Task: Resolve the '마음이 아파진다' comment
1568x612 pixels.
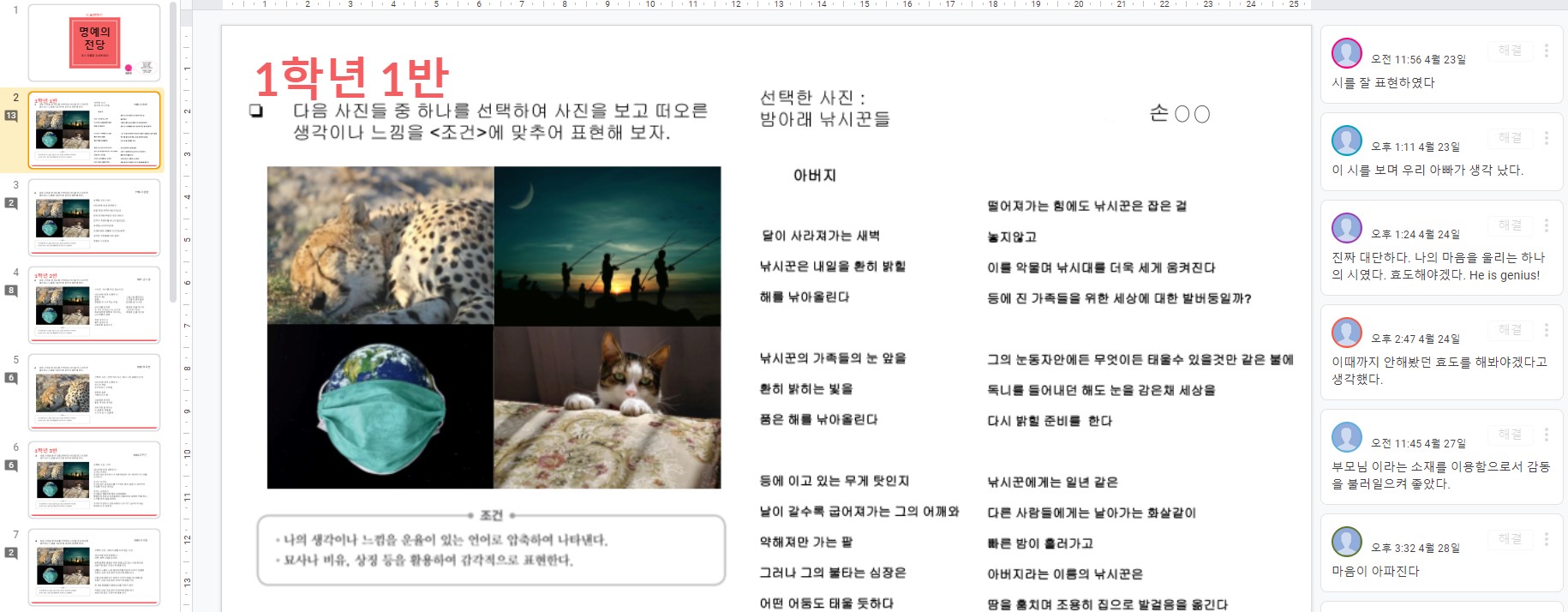Action: point(1510,539)
